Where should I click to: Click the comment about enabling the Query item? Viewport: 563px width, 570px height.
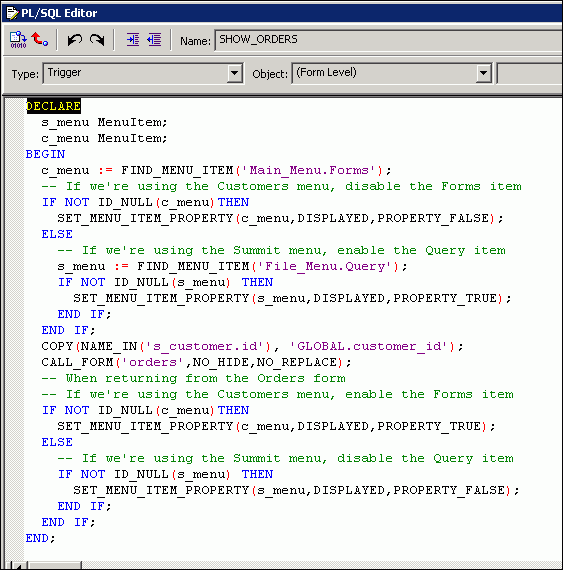[282, 250]
